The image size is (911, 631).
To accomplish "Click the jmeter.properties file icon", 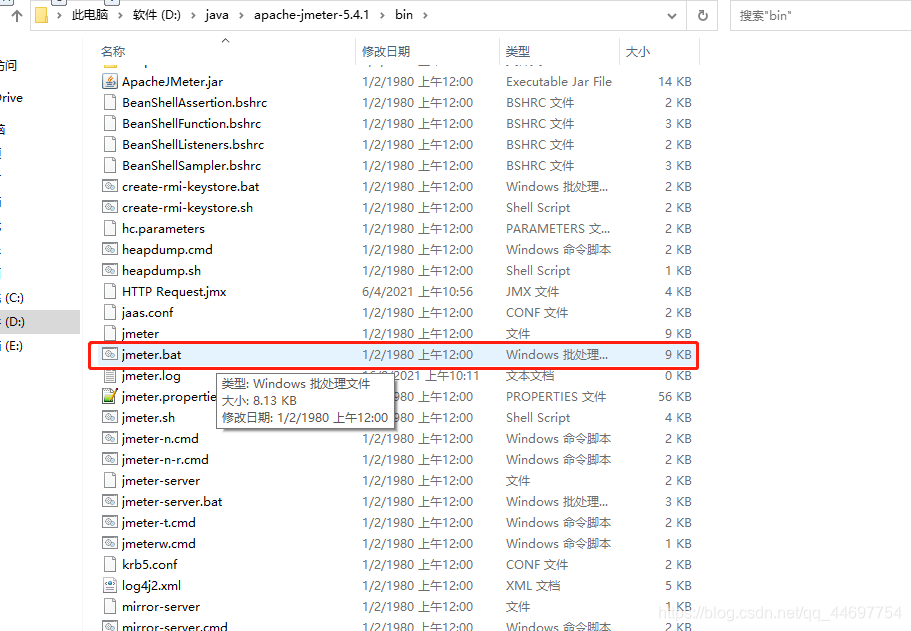I will click(x=110, y=396).
